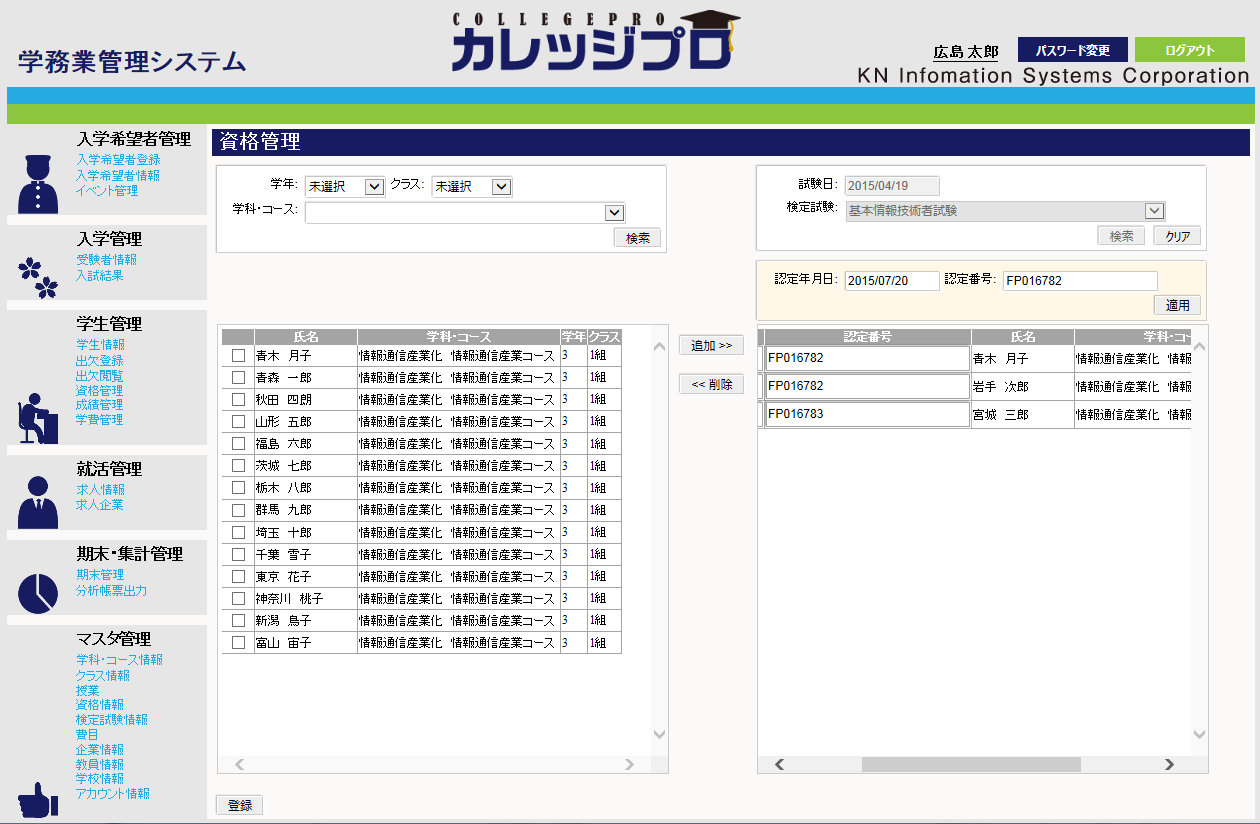This screenshot has width=1260, height=824.
Task: Click the thumbs-up icon beside マスタ管理
Action: [x=38, y=800]
